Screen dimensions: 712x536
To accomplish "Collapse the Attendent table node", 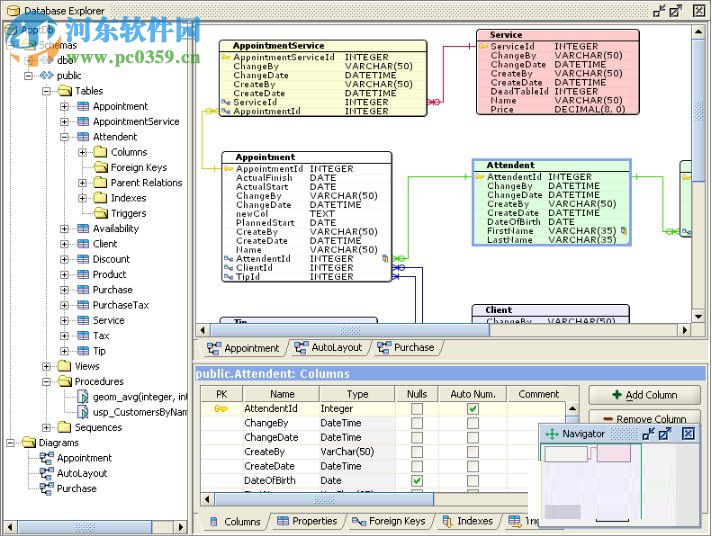I will click(64, 137).
